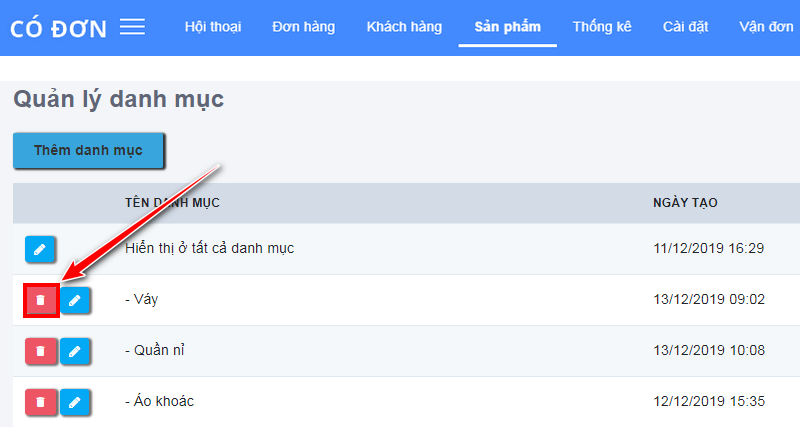Delete the "Váy" category

[x=40, y=300]
